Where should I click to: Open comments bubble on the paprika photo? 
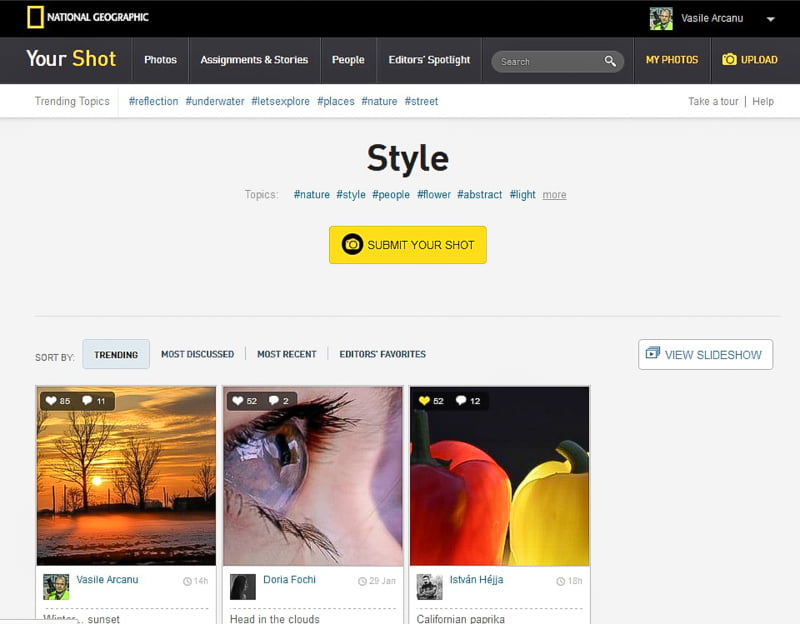point(461,401)
